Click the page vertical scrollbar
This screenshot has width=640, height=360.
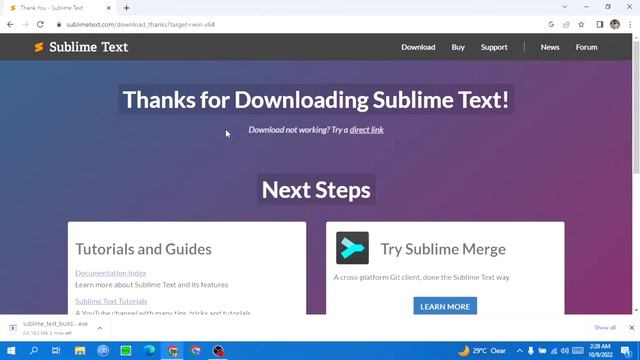click(636, 107)
